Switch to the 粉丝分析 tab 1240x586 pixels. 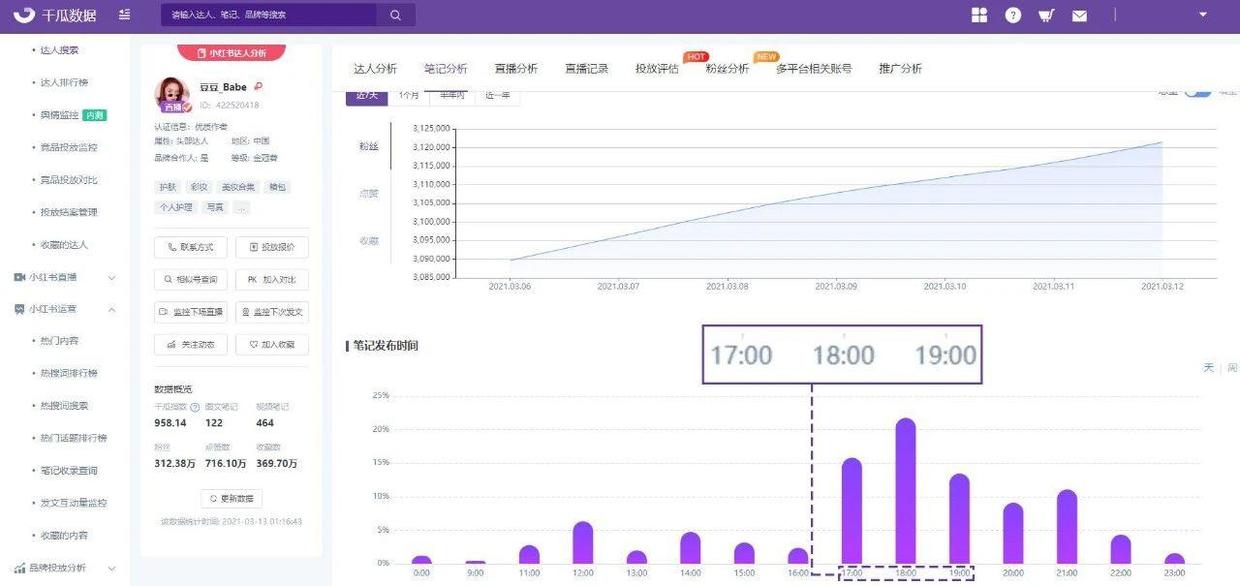click(x=726, y=69)
